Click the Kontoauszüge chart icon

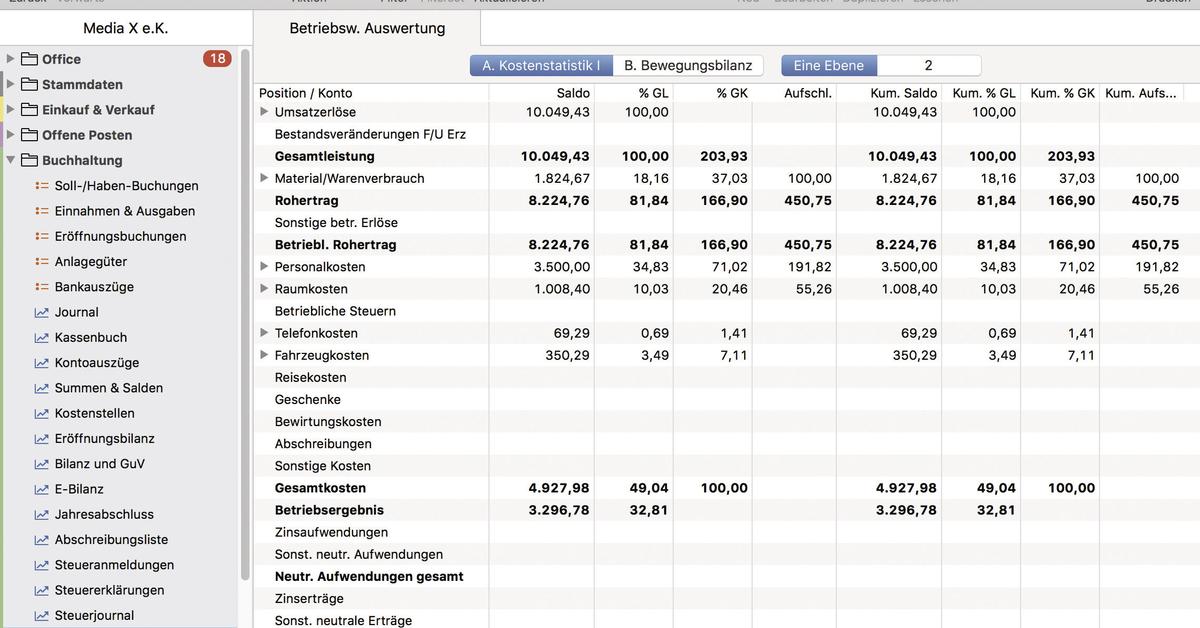(x=42, y=362)
